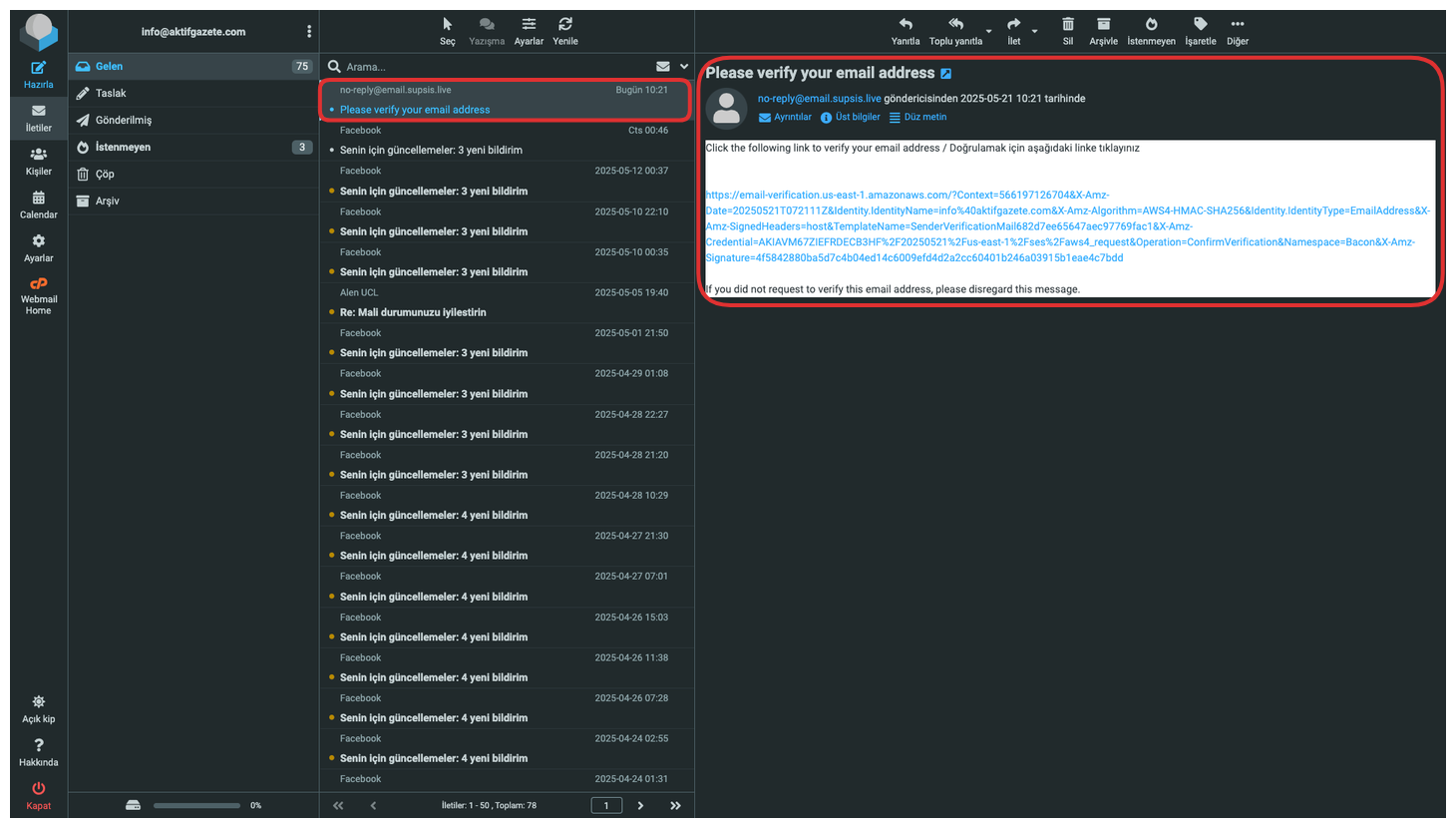The height and width of the screenshot is (828, 1456).
Task: Select the Gönderilmiş sent folder
Action: tap(123, 121)
